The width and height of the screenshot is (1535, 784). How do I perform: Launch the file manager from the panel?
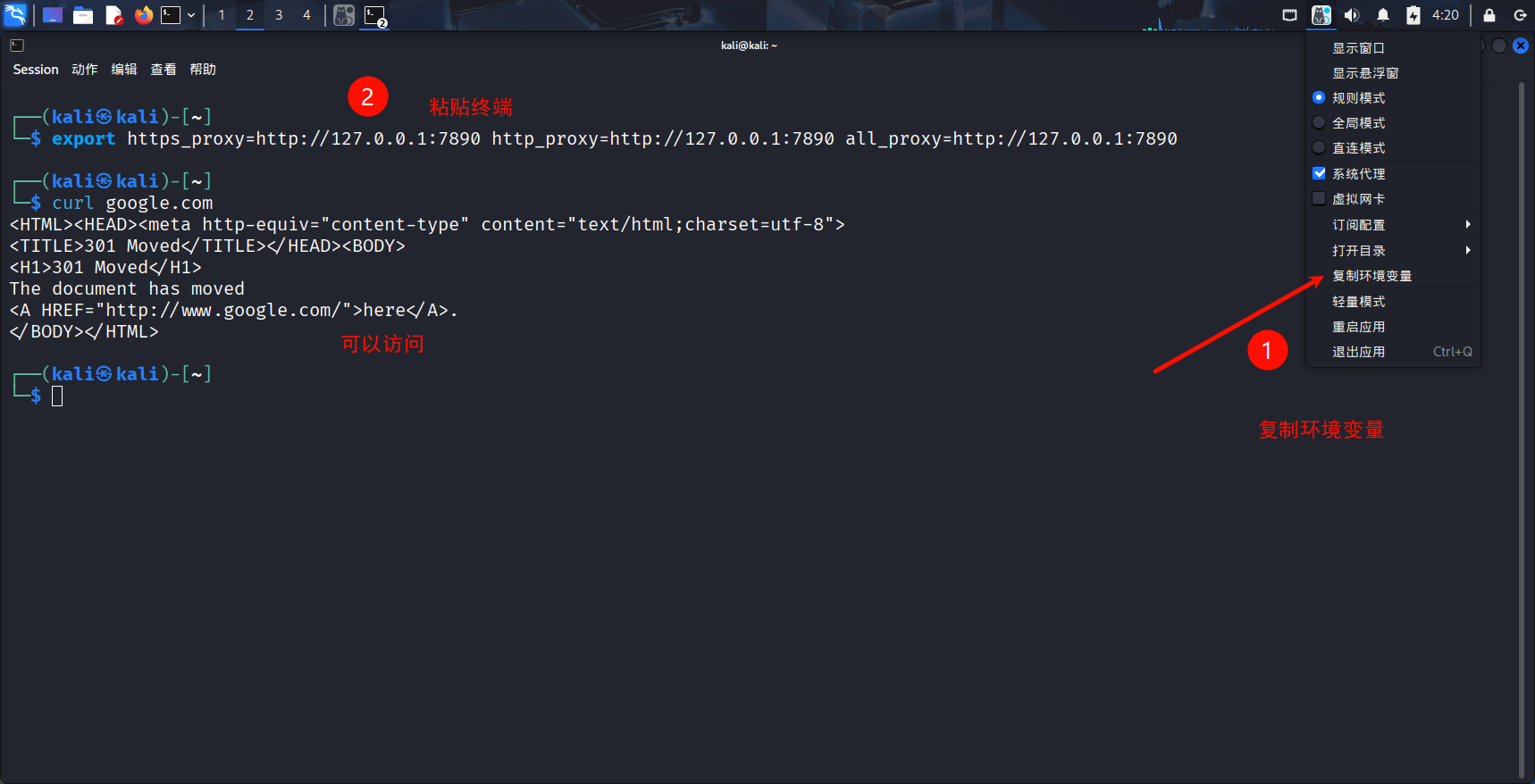coord(83,15)
